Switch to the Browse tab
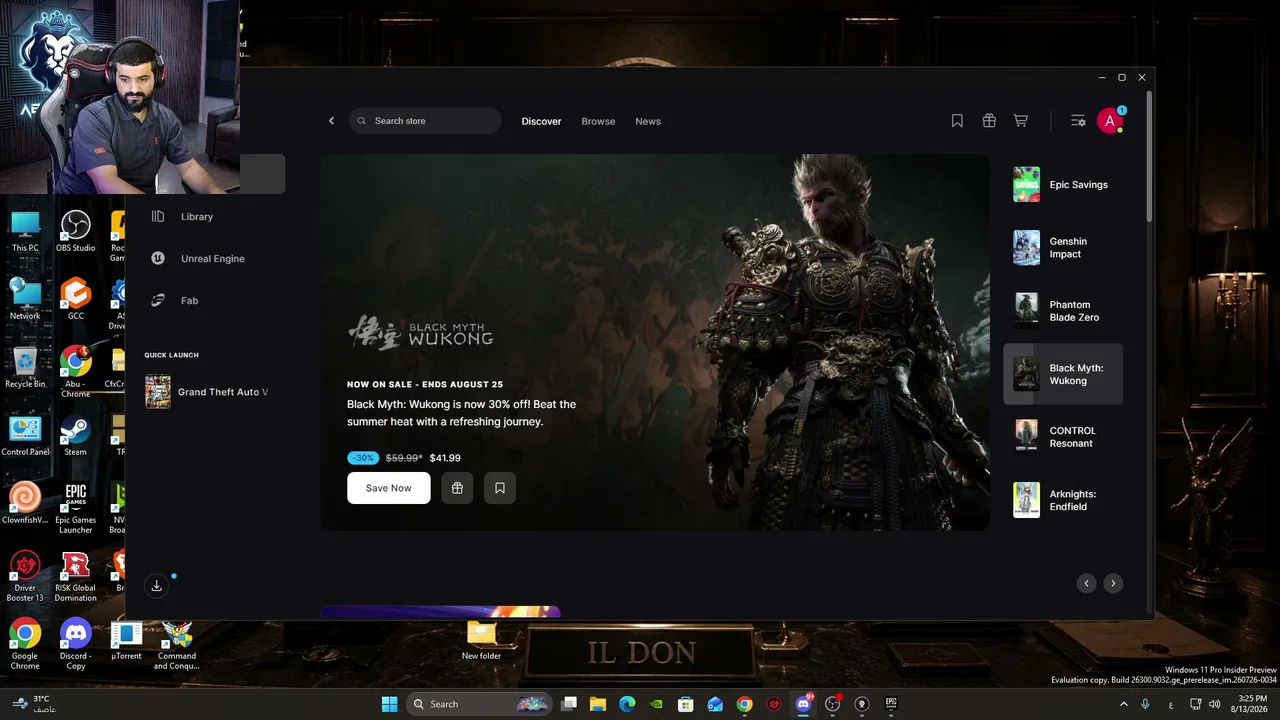 point(598,121)
